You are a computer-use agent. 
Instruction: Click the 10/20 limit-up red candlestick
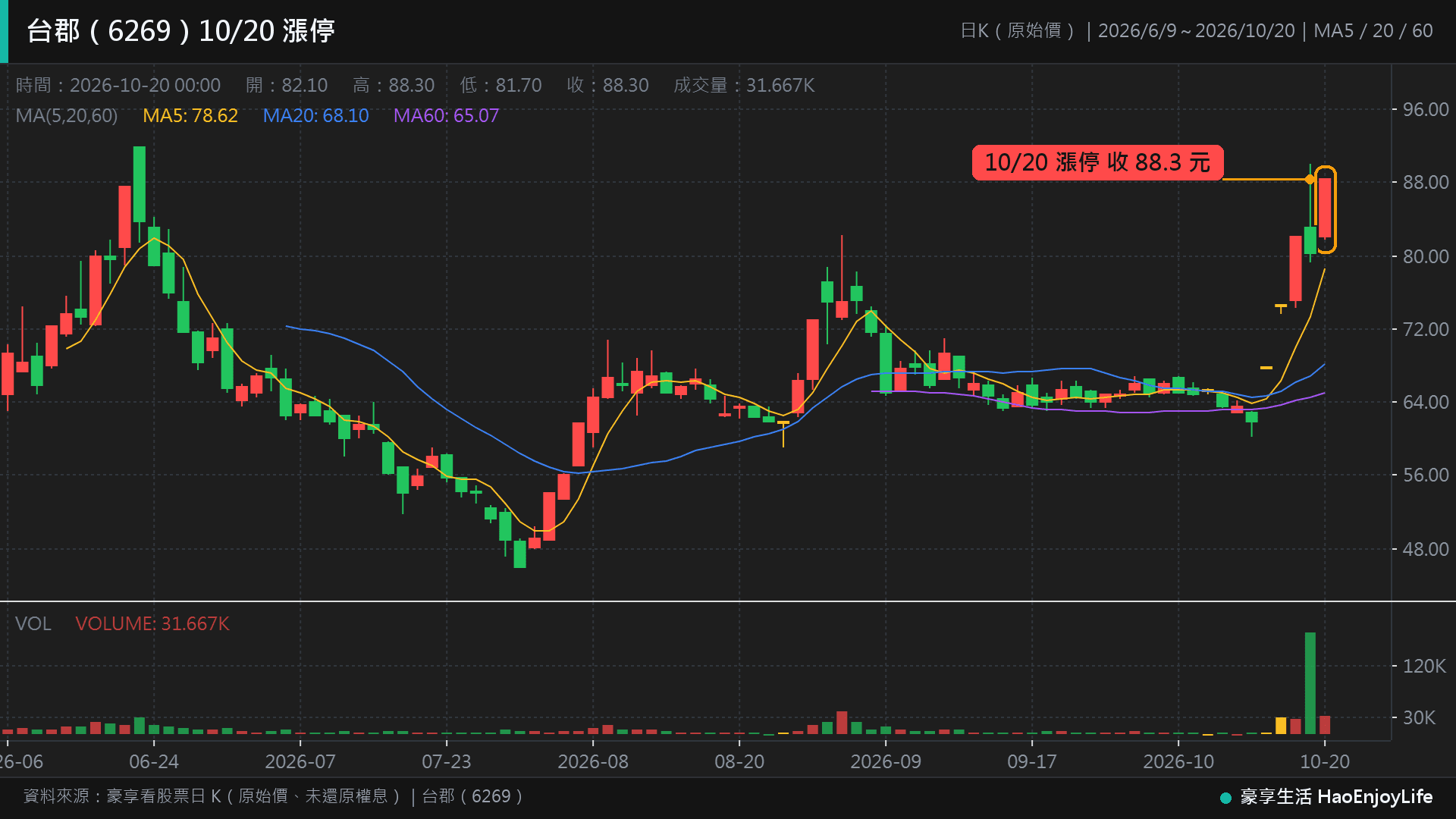1325,209
